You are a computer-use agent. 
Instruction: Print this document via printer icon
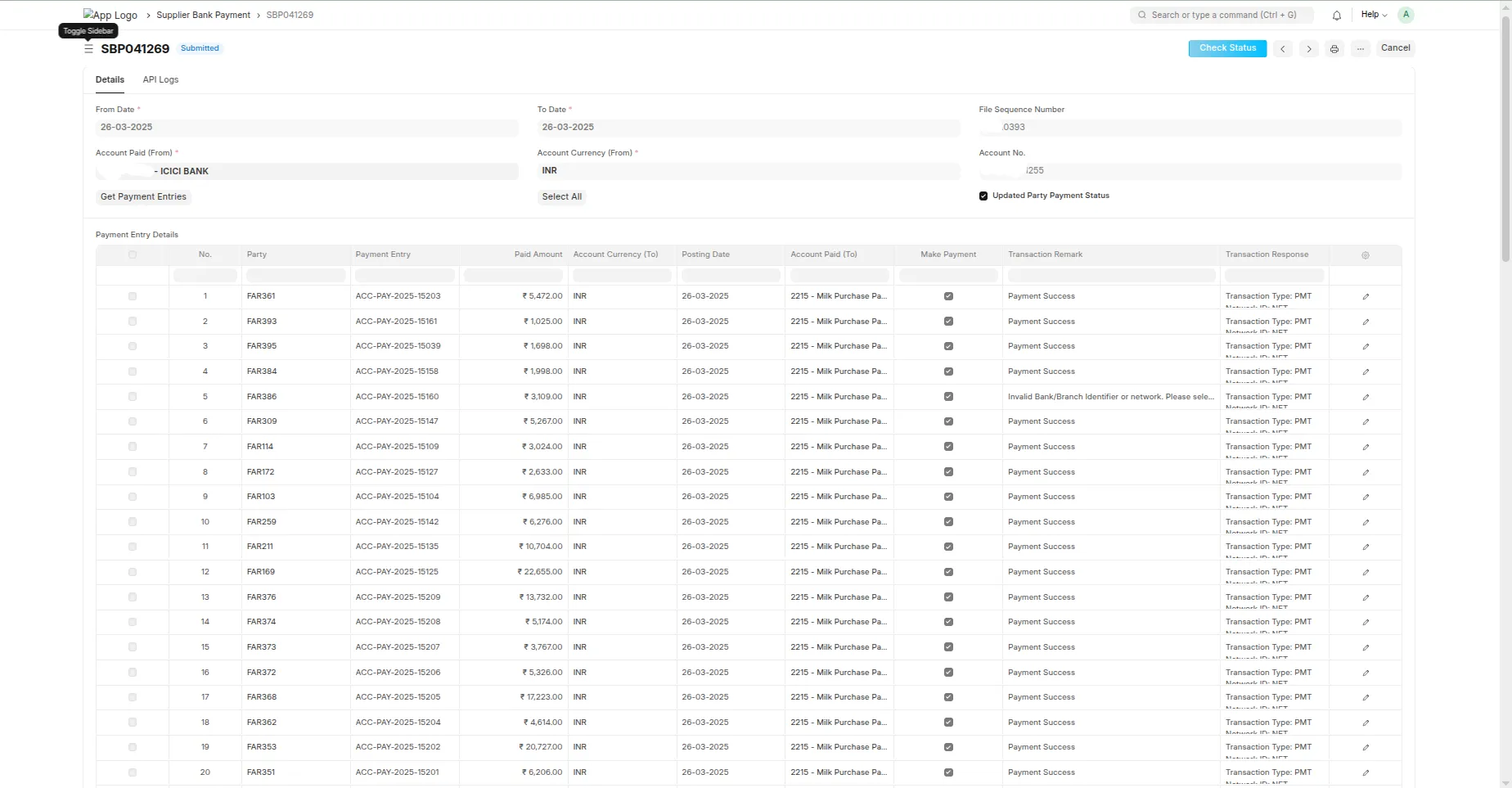point(1334,49)
